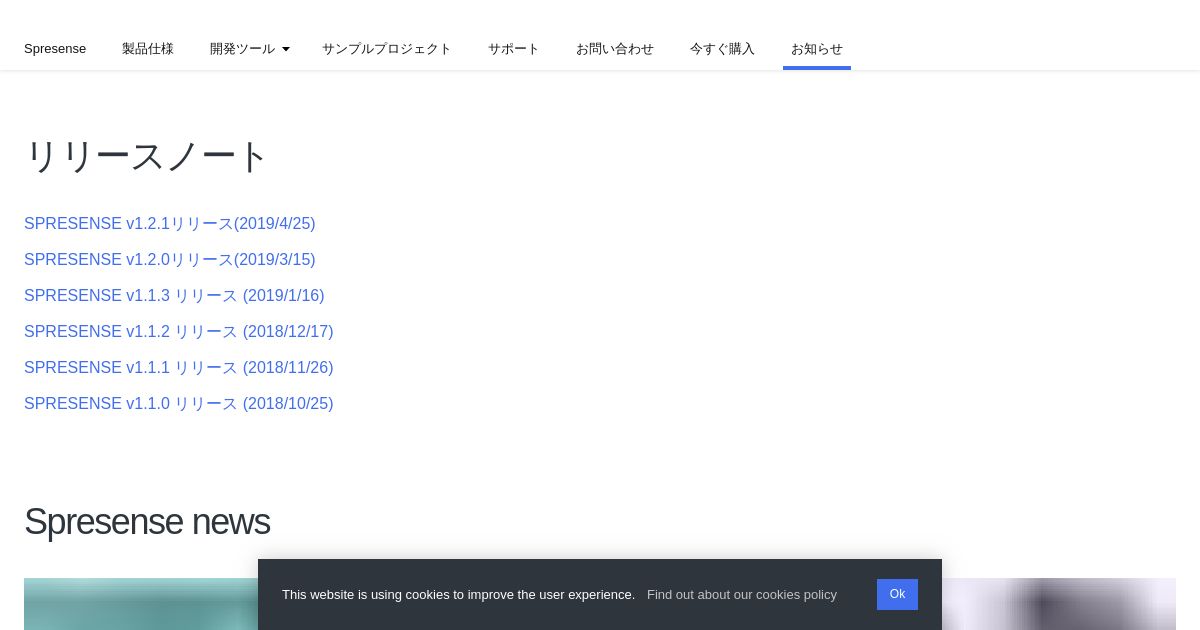Open the teal news thumbnail on the left
1200x630 pixels.
[141, 604]
